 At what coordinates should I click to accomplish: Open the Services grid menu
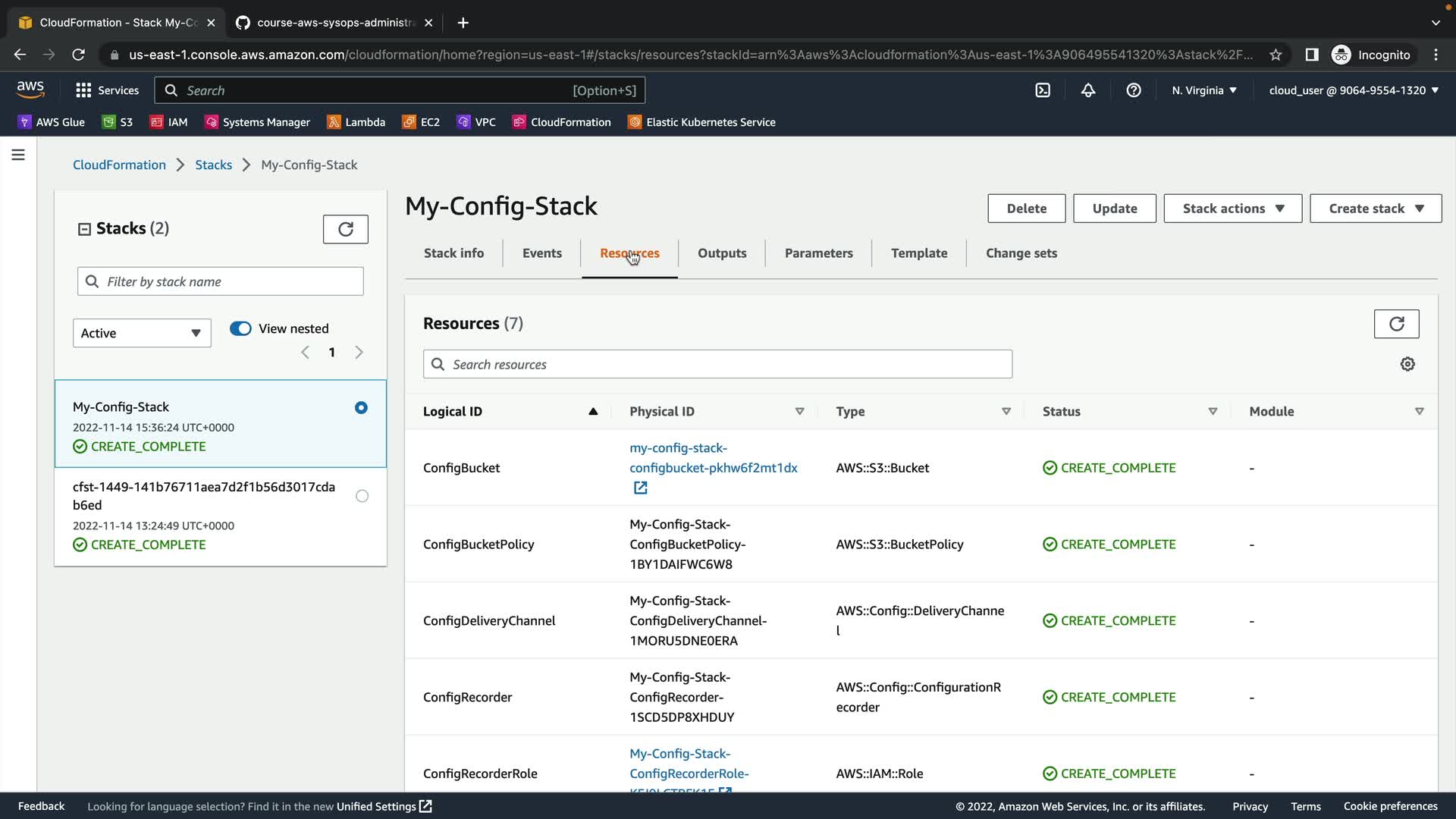coord(107,90)
